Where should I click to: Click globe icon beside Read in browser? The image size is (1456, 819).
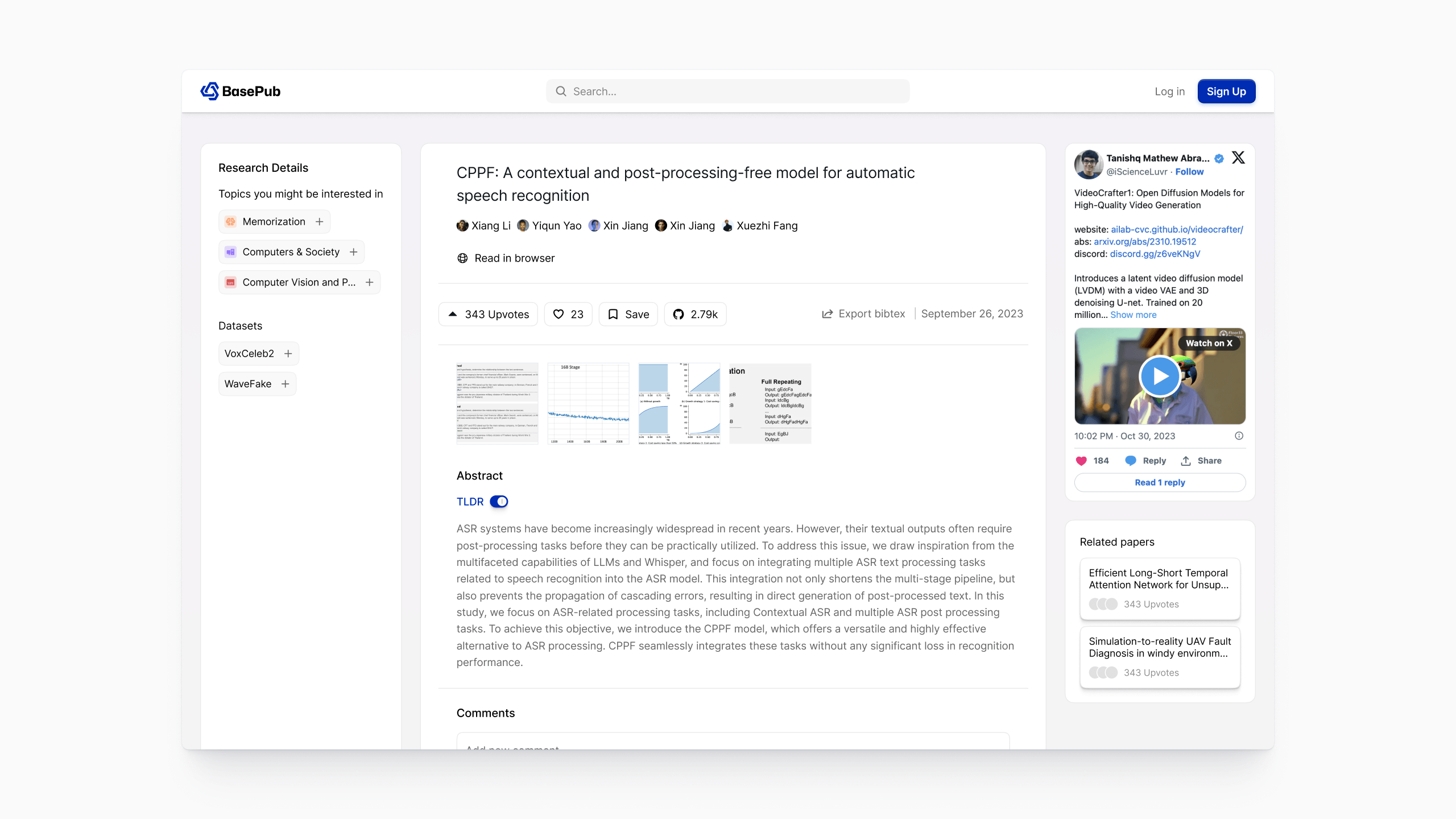click(x=462, y=258)
